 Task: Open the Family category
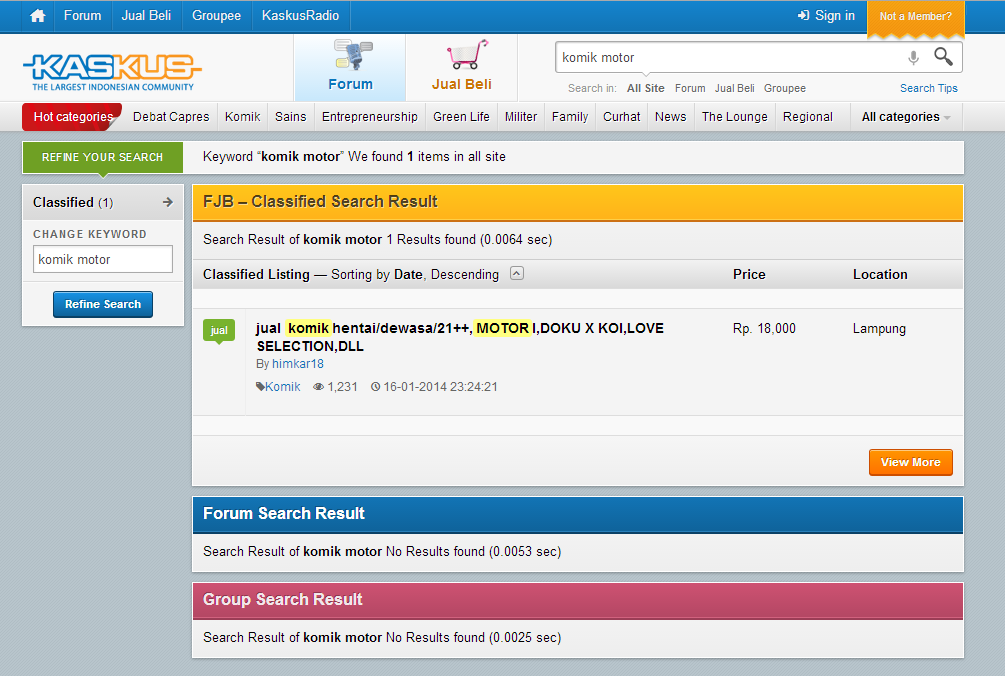pyautogui.click(x=570, y=117)
